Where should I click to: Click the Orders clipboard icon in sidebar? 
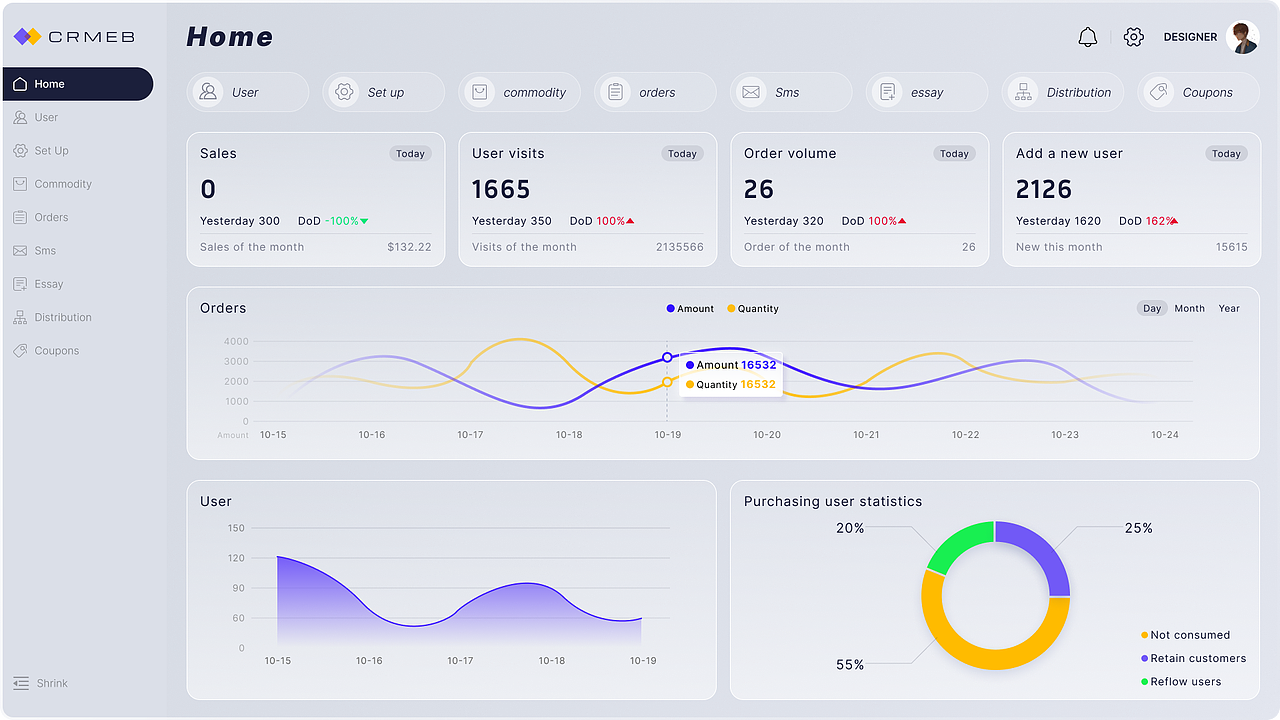20,217
